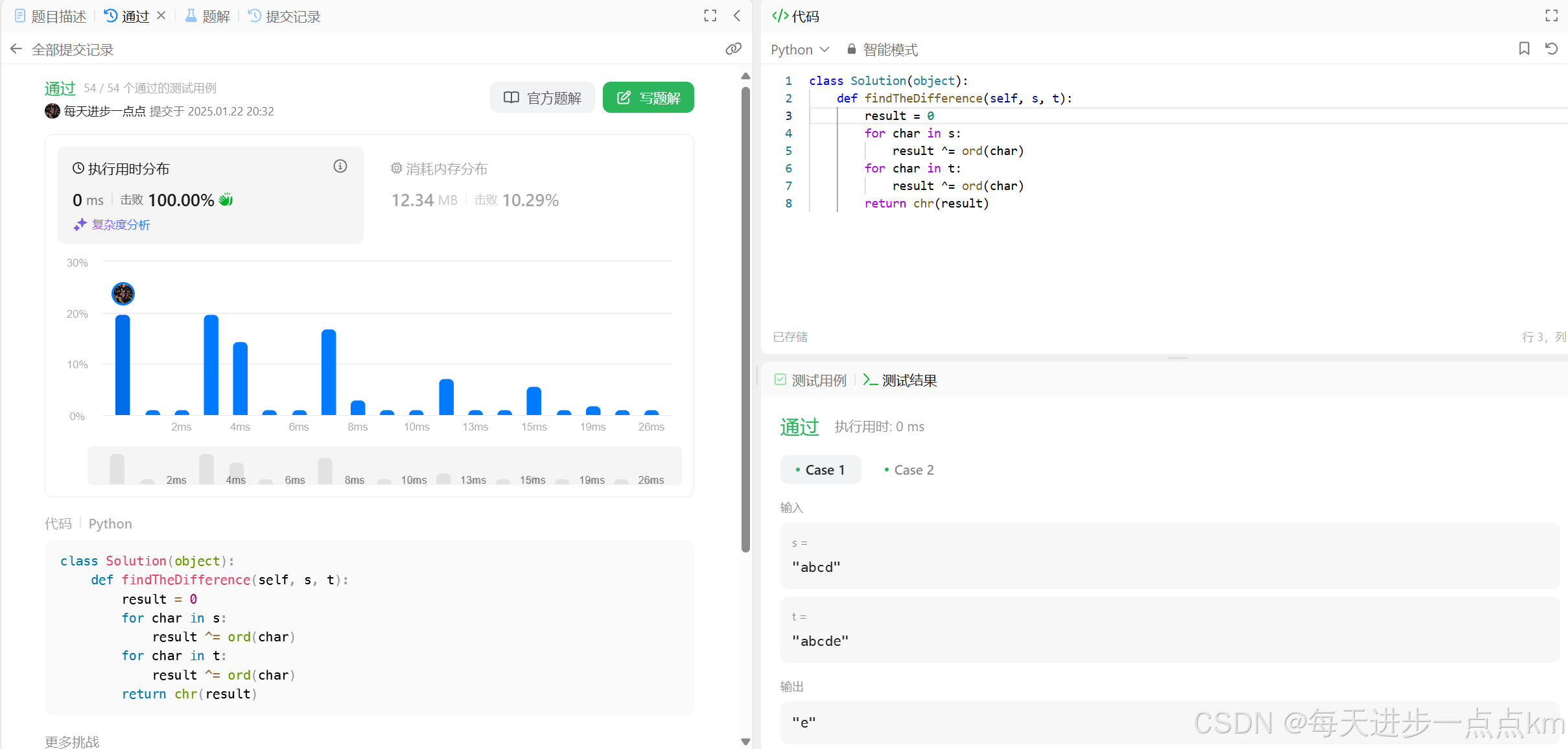Image resolution: width=1568 pixels, height=749 pixels.
Task: Maximize the code panel with fullscreen icon
Action: tap(1551, 16)
